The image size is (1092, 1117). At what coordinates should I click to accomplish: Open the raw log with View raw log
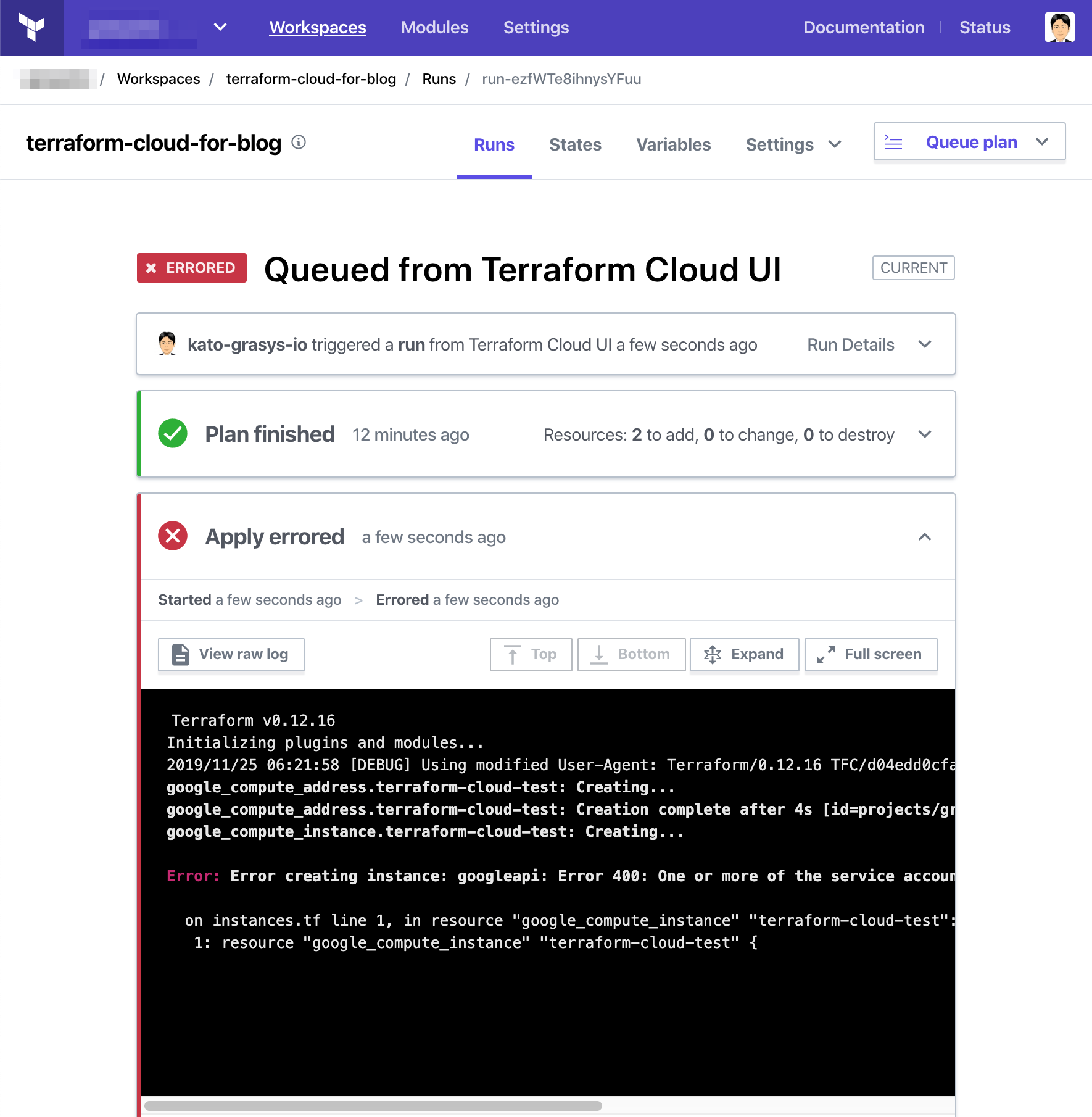coord(231,654)
